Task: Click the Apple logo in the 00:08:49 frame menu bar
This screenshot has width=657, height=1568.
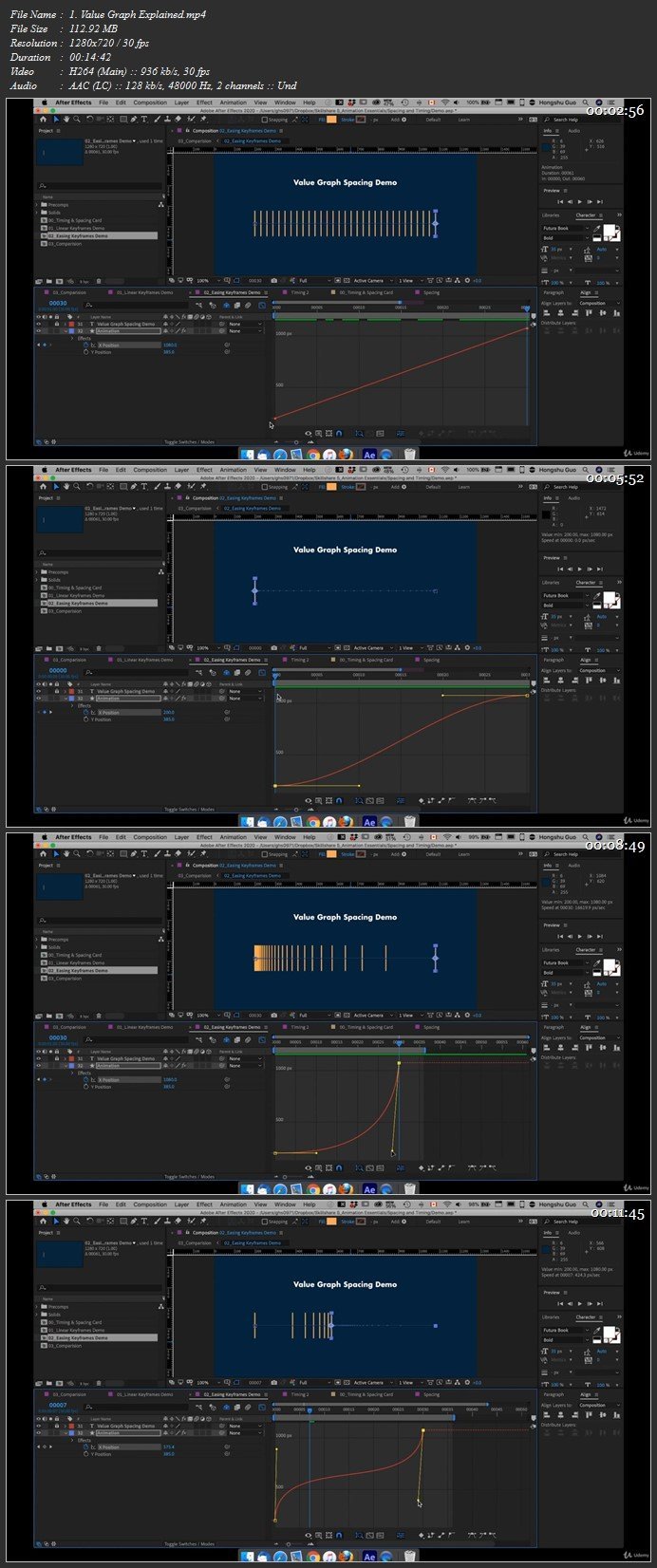Action: coord(43,836)
